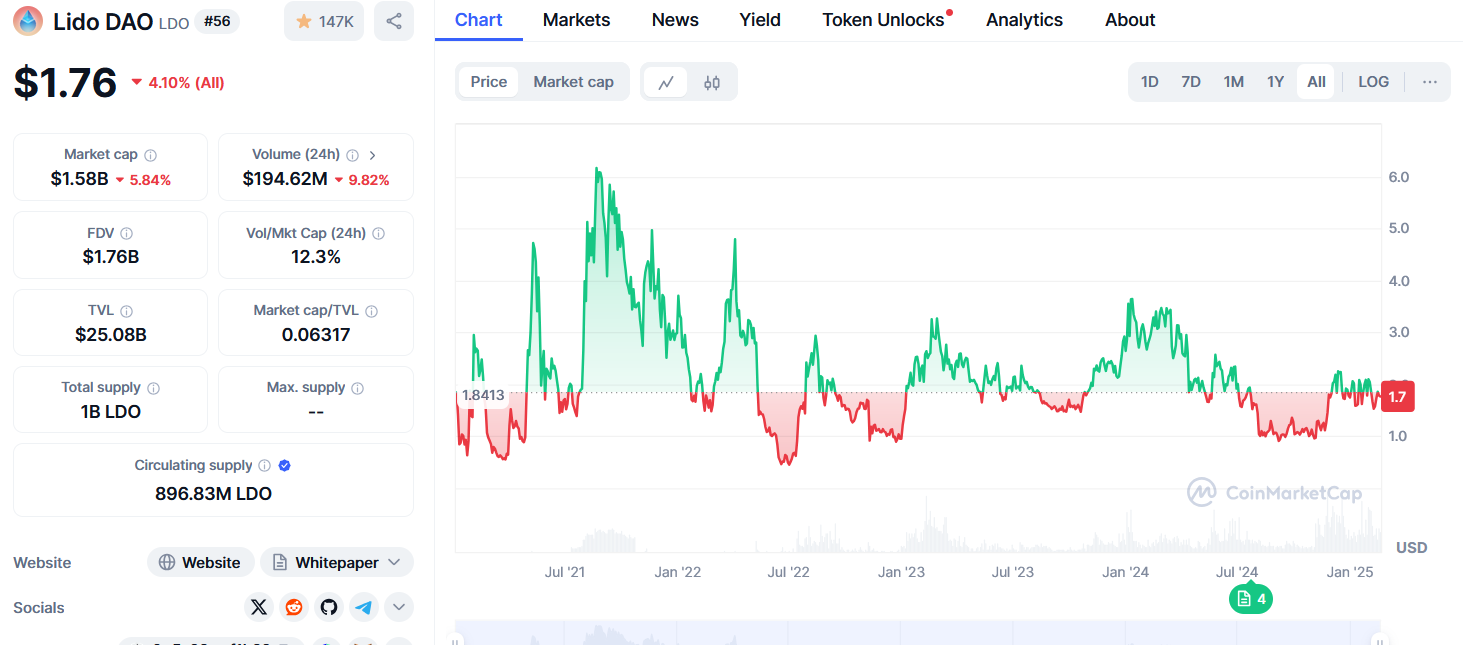Viewport: 1463px width, 645px height.
Task: Switch to the line chart icon
Action: coord(666,82)
